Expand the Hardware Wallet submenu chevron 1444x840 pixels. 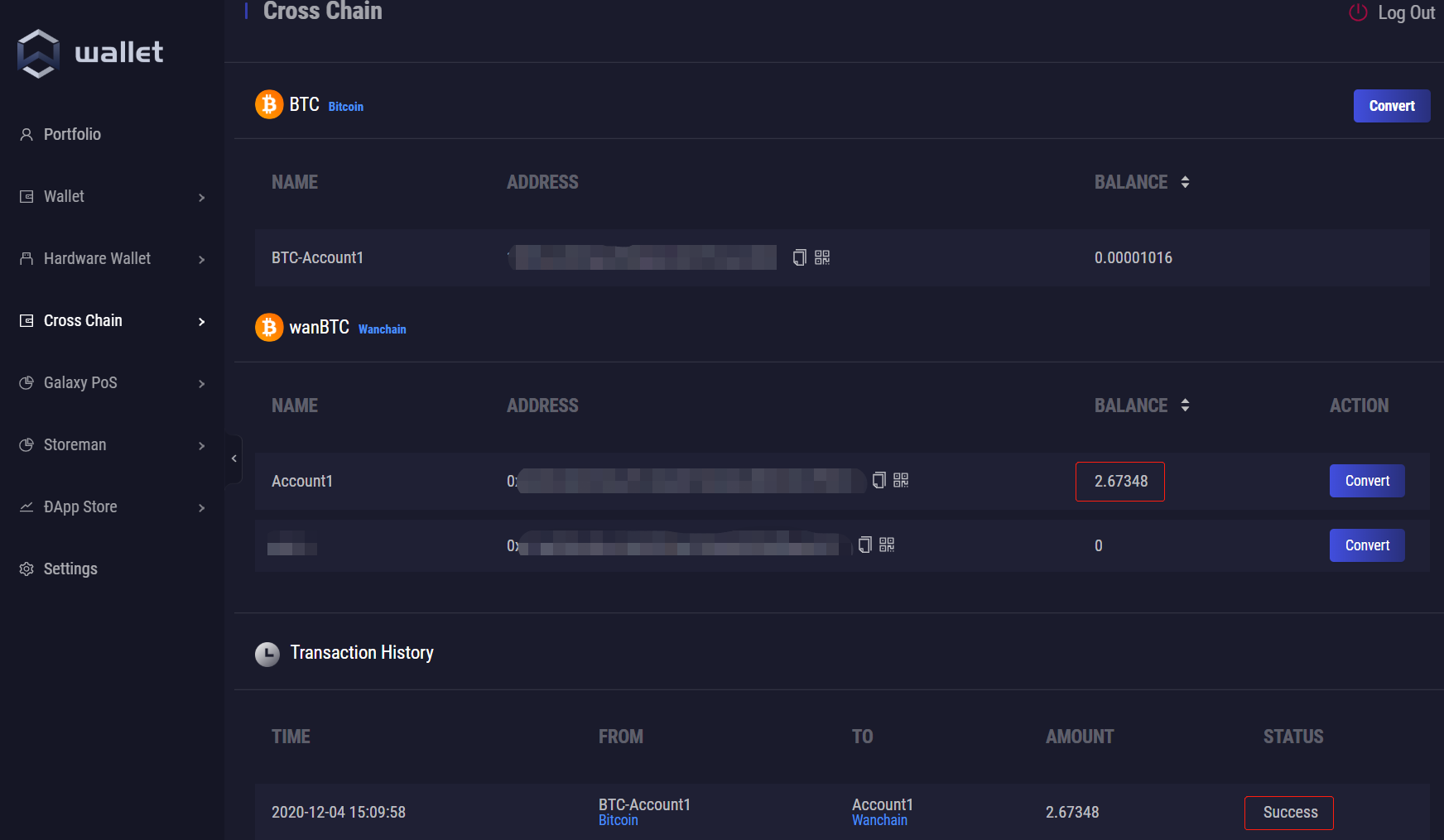pos(201,259)
